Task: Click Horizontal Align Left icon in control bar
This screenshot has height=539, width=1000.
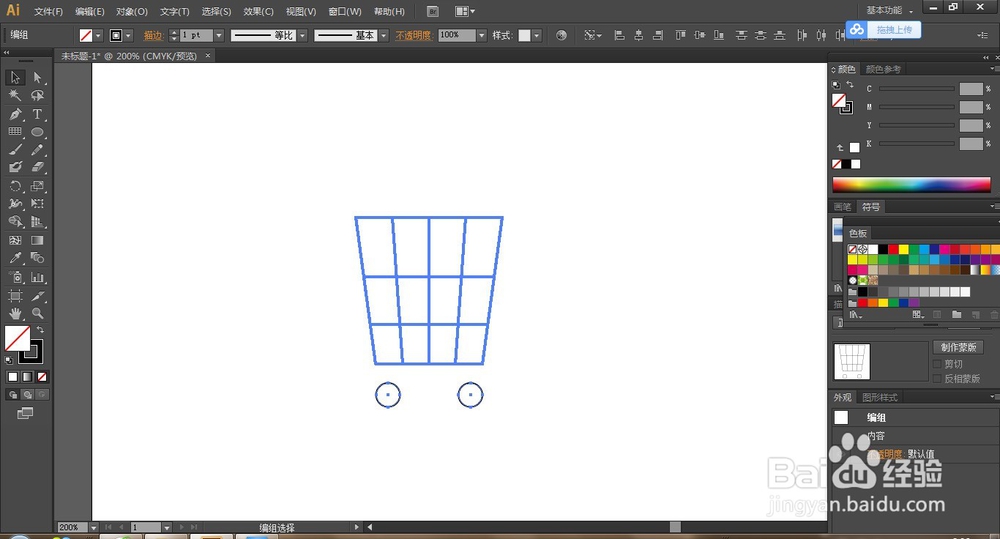Action: (619, 35)
